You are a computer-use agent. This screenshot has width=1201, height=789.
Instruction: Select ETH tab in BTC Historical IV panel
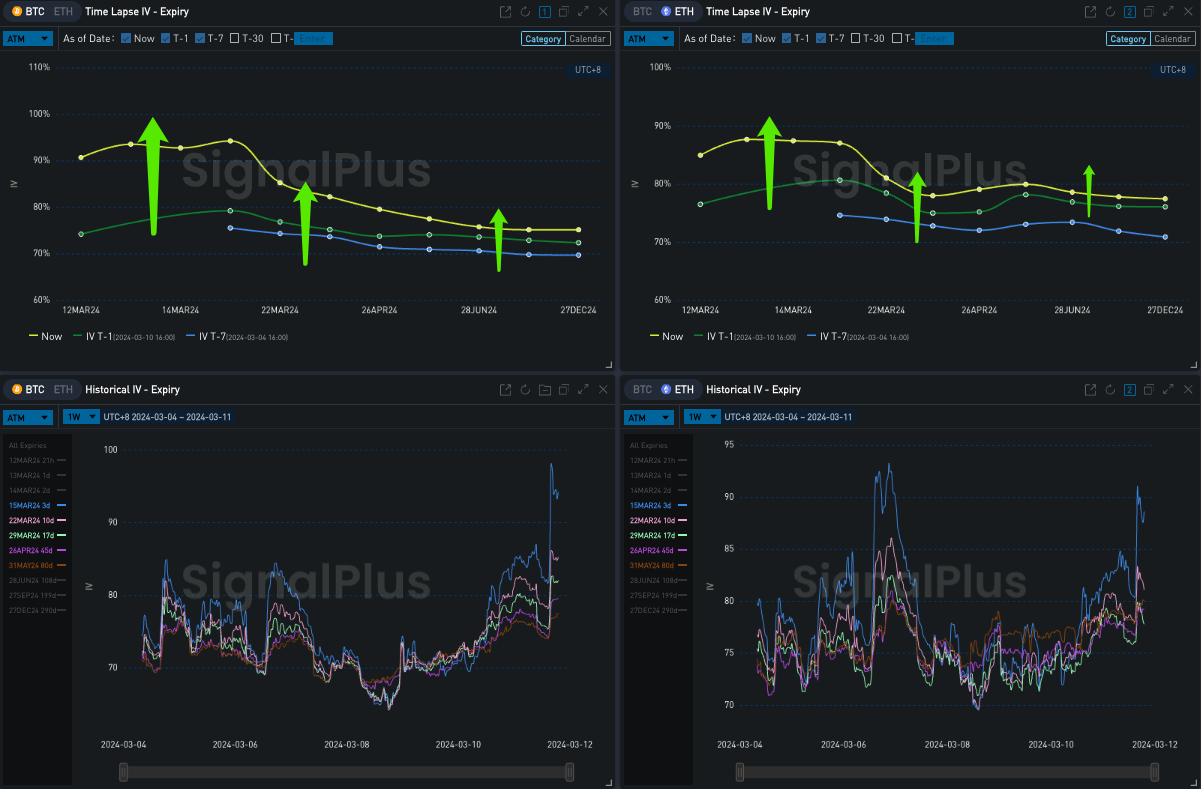click(x=63, y=390)
